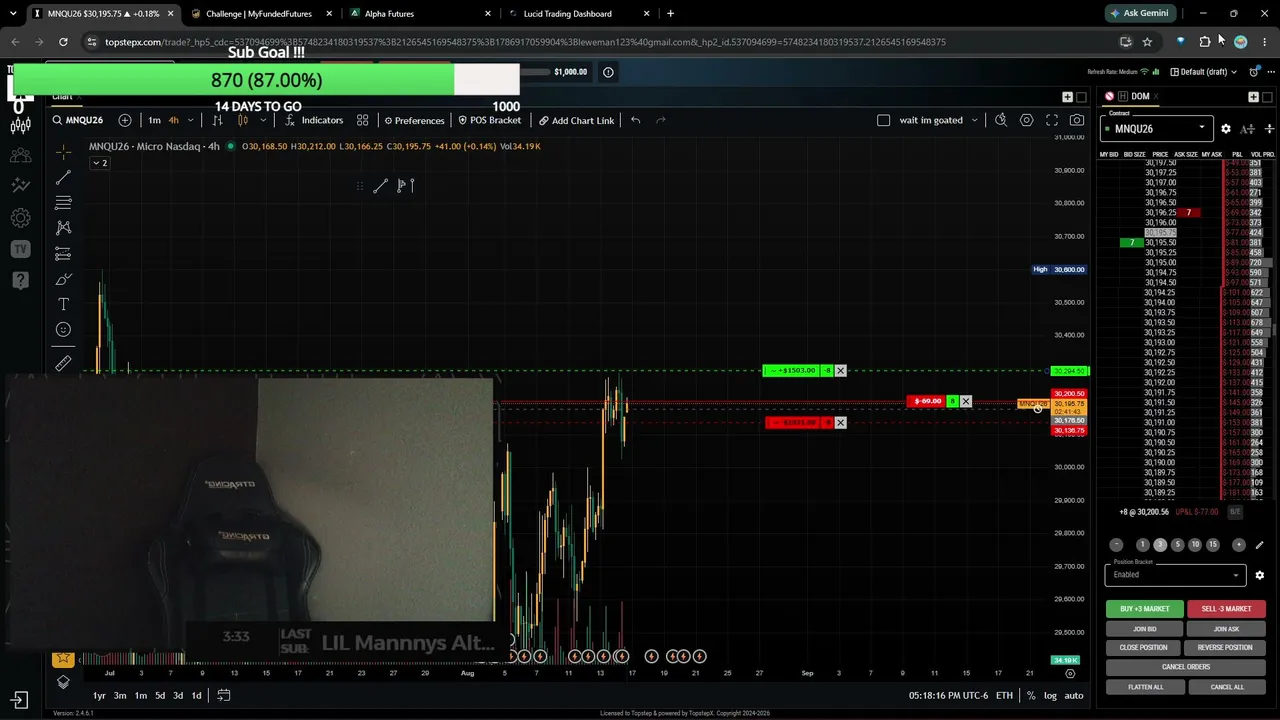Toggle the 'wait im goated' layout checkbox
This screenshot has width=1280, height=720.
tap(883, 120)
